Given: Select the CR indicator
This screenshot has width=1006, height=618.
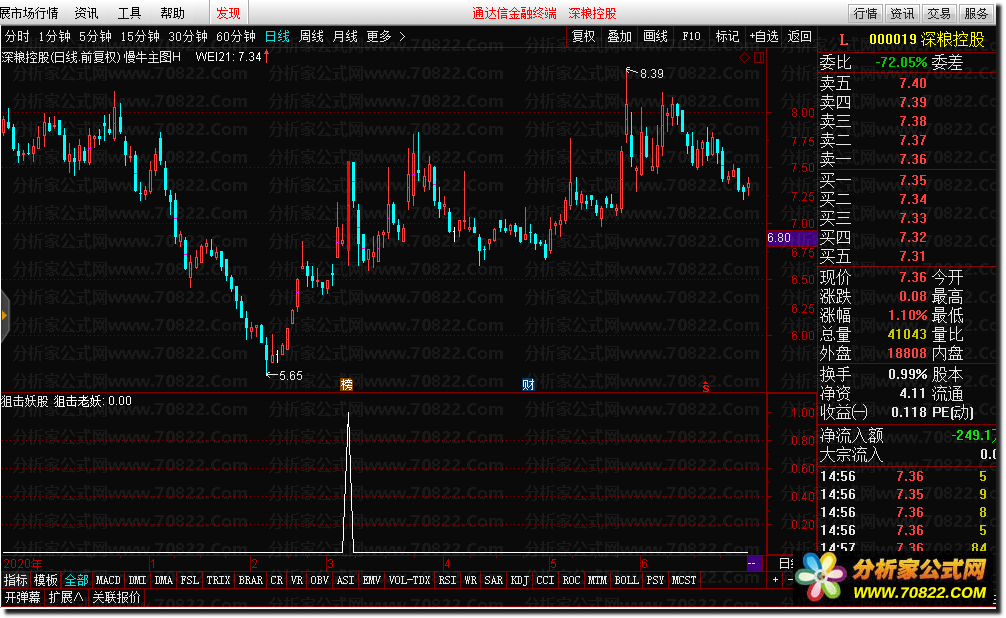Looking at the screenshot, I should pyautogui.click(x=277, y=580).
